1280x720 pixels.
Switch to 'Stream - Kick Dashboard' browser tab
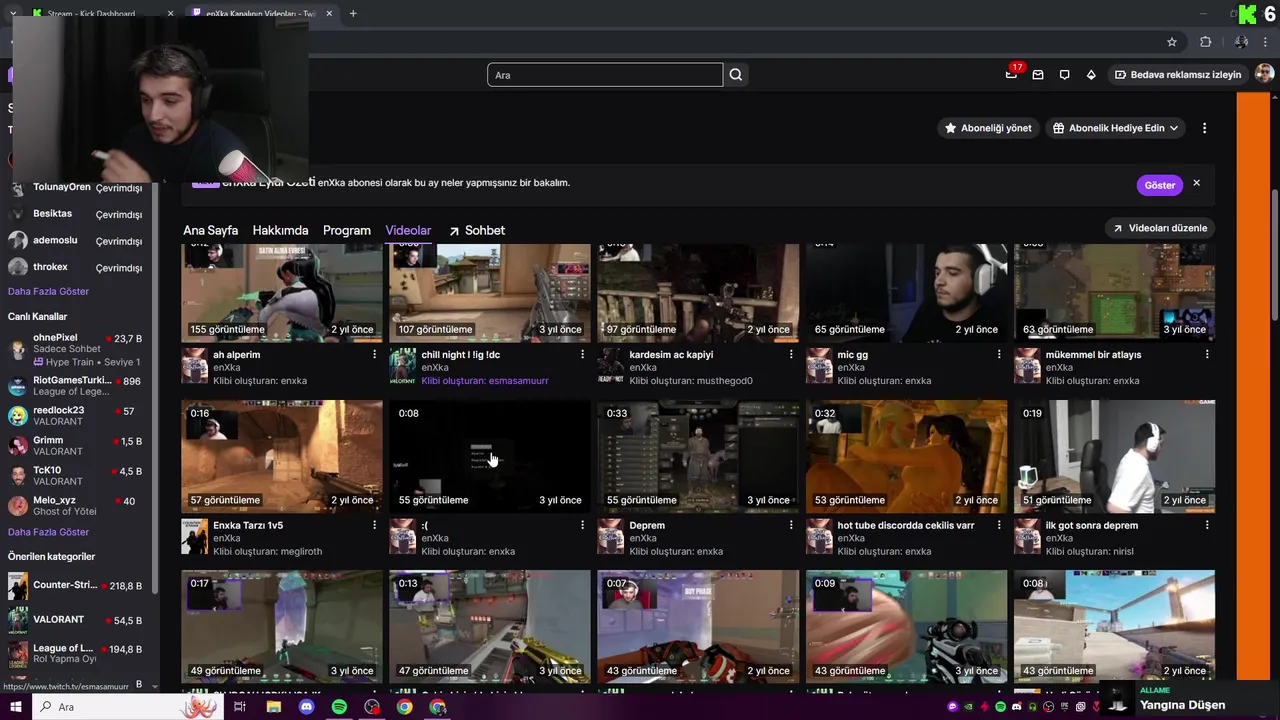tap(102, 13)
